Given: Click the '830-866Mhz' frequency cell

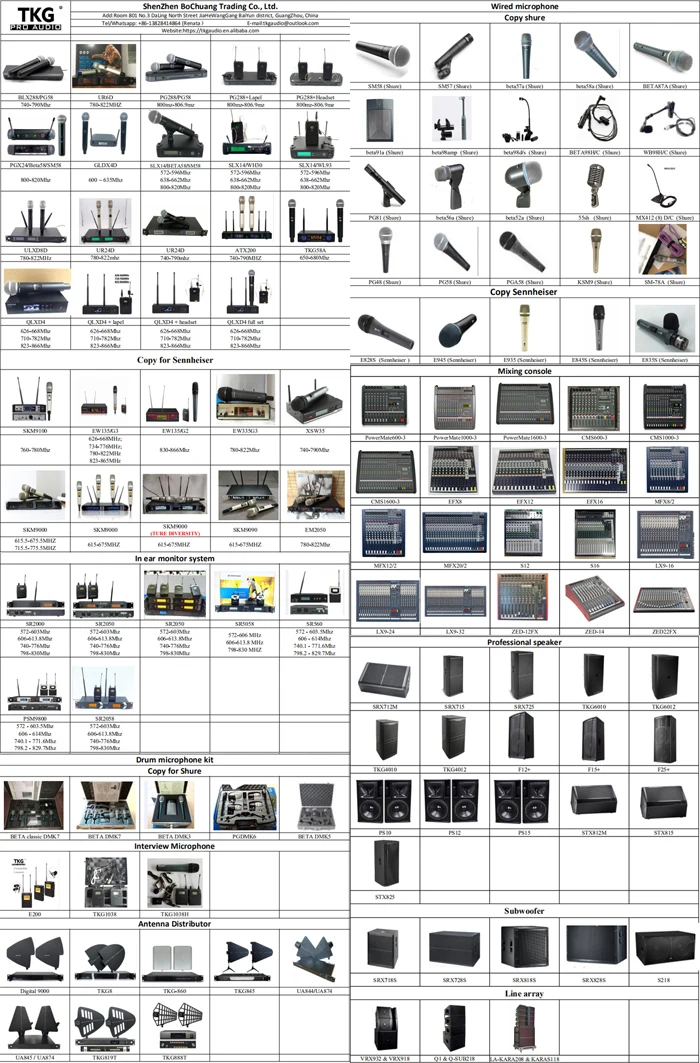Looking at the screenshot, I should pos(173,449).
